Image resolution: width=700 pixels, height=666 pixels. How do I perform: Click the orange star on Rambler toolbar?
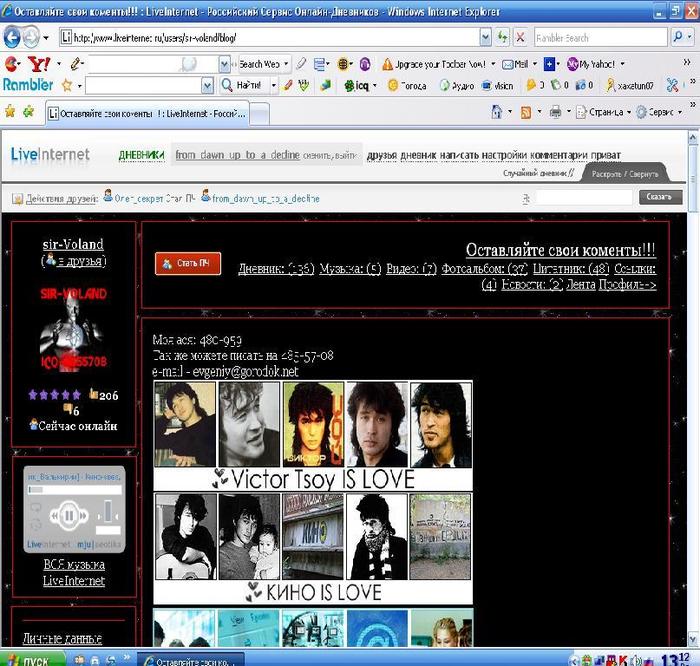67,85
